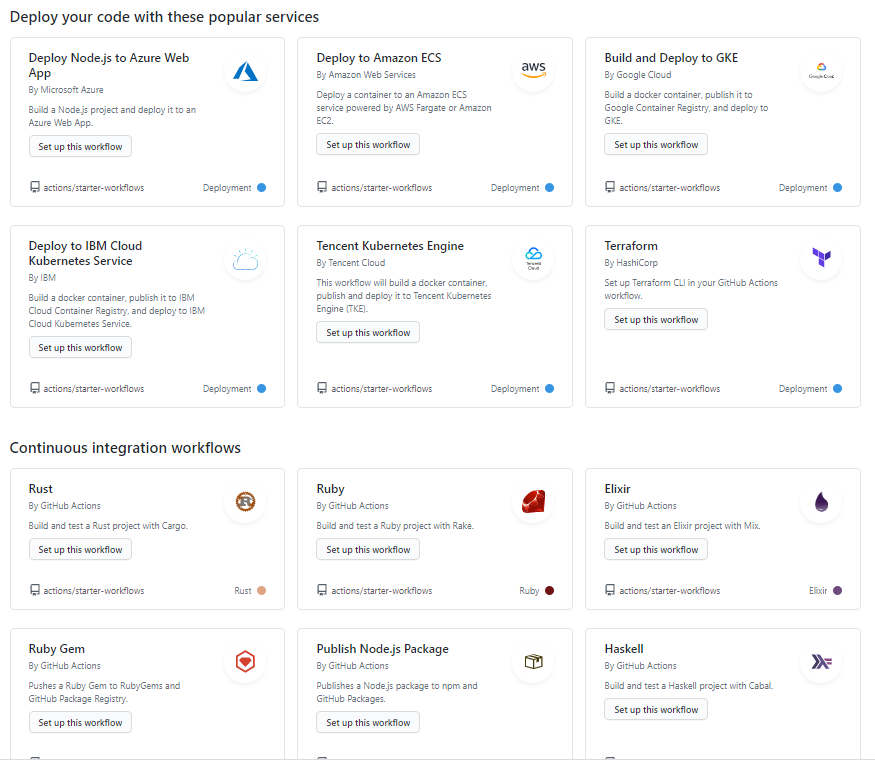The width and height of the screenshot is (875, 762).
Task: Click blue Deployment dot in Terraform card
Action: point(837,388)
